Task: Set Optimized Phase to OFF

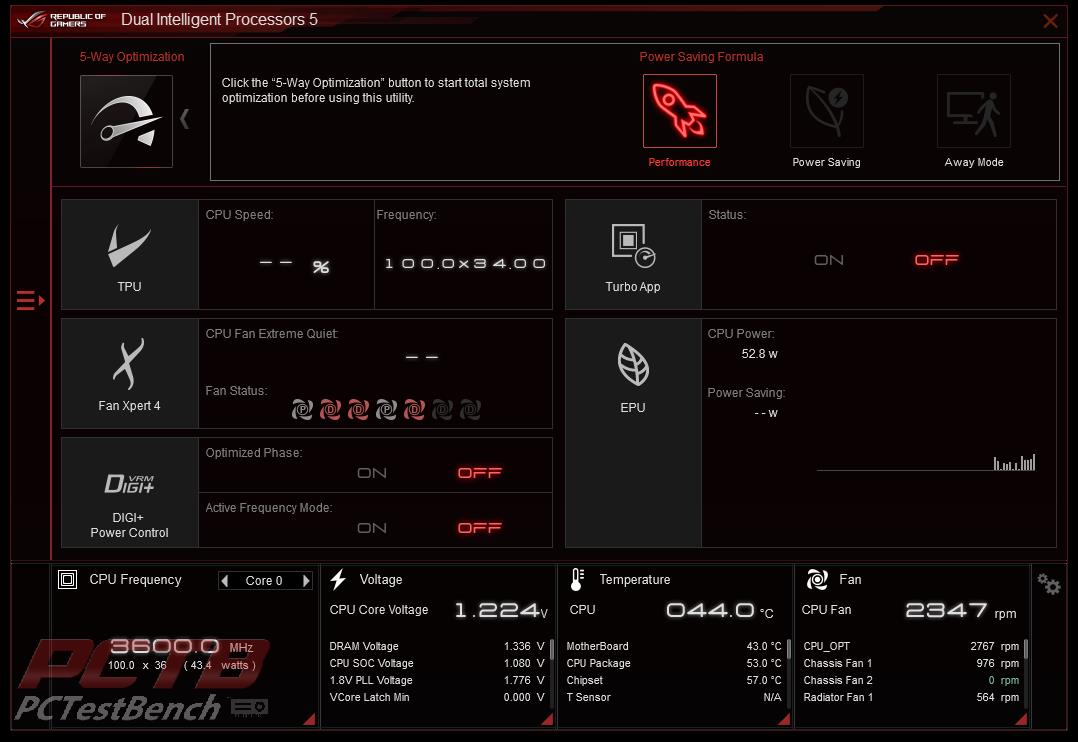Action: [480, 473]
